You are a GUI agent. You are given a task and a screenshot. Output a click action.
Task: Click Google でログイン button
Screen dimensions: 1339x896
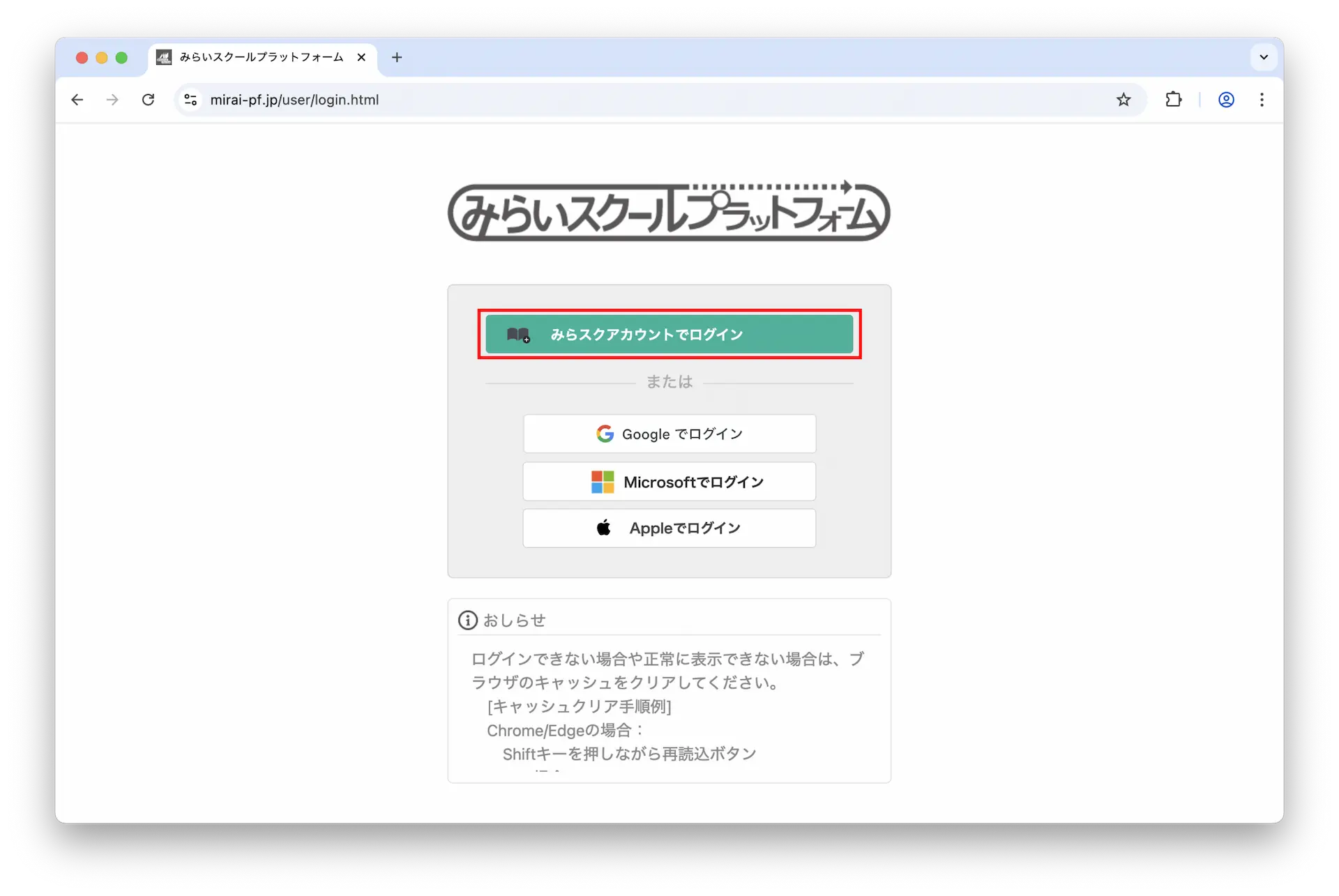669,434
